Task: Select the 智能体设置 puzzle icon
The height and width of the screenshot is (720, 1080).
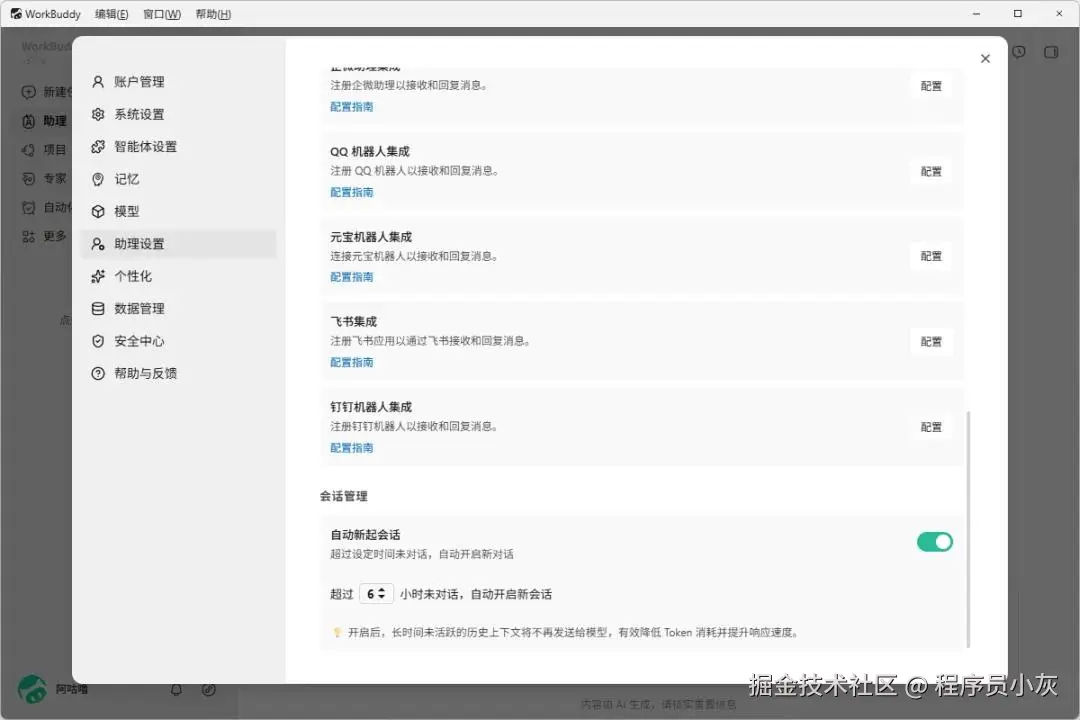Action: [98, 147]
